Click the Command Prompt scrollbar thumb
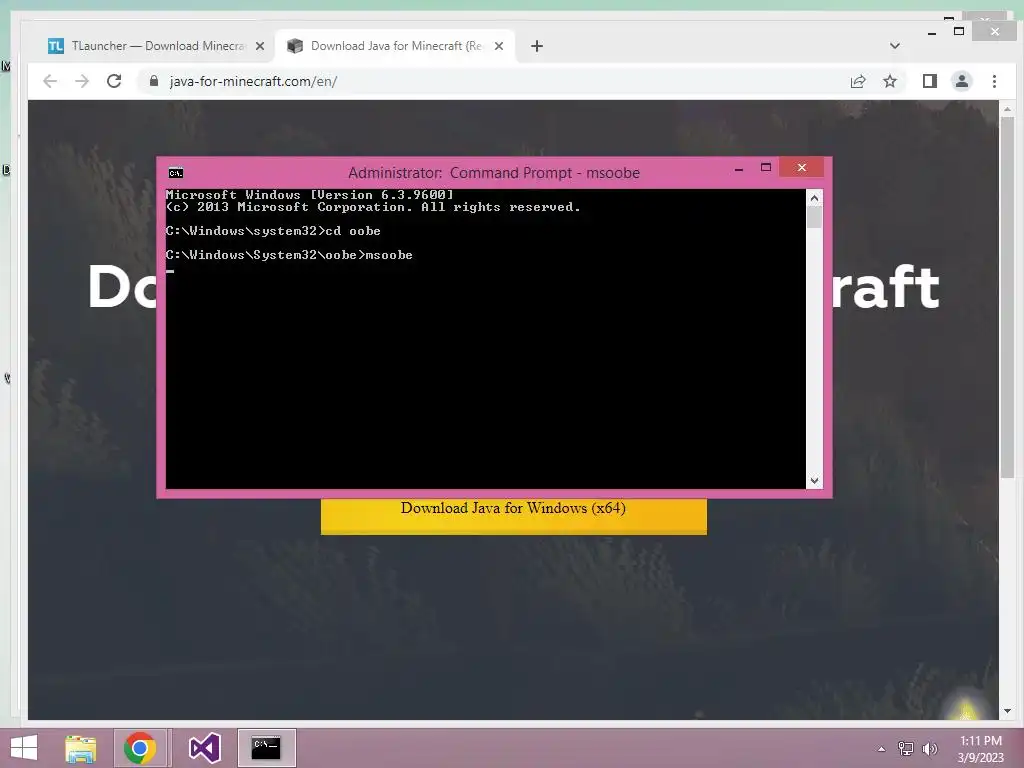The image size is (1024, 768). (814, 217)
